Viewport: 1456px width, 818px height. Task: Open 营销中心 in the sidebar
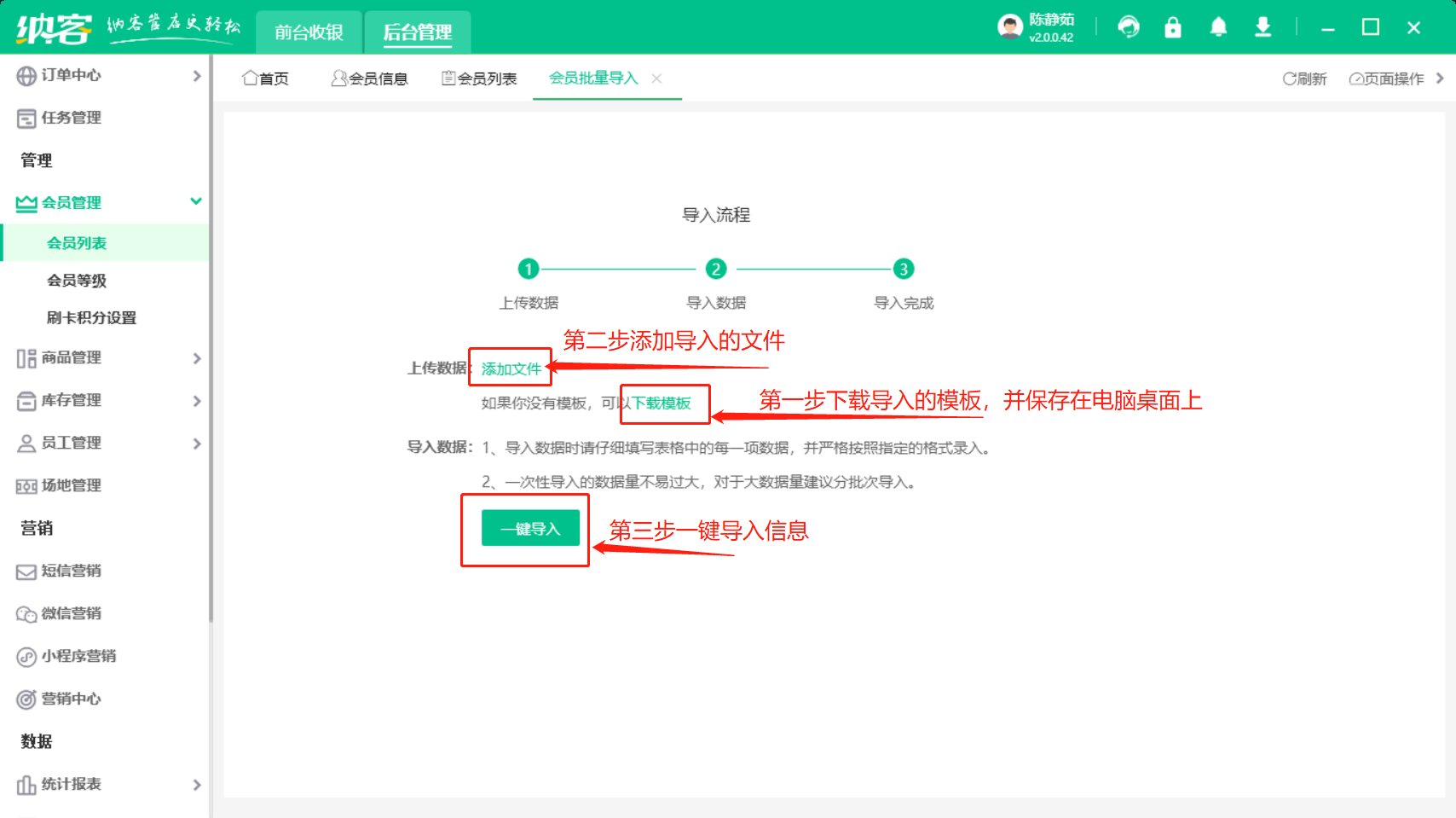[x=72, y=699]
